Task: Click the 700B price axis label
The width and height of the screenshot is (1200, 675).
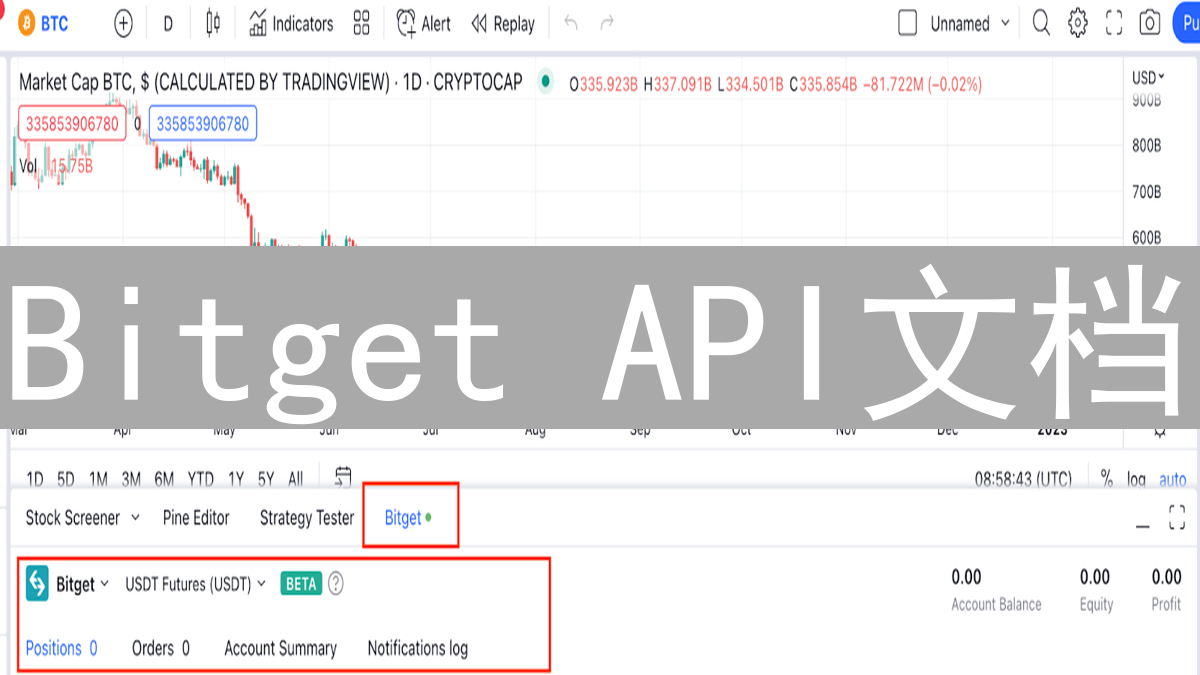Action: click(1145, 192)
